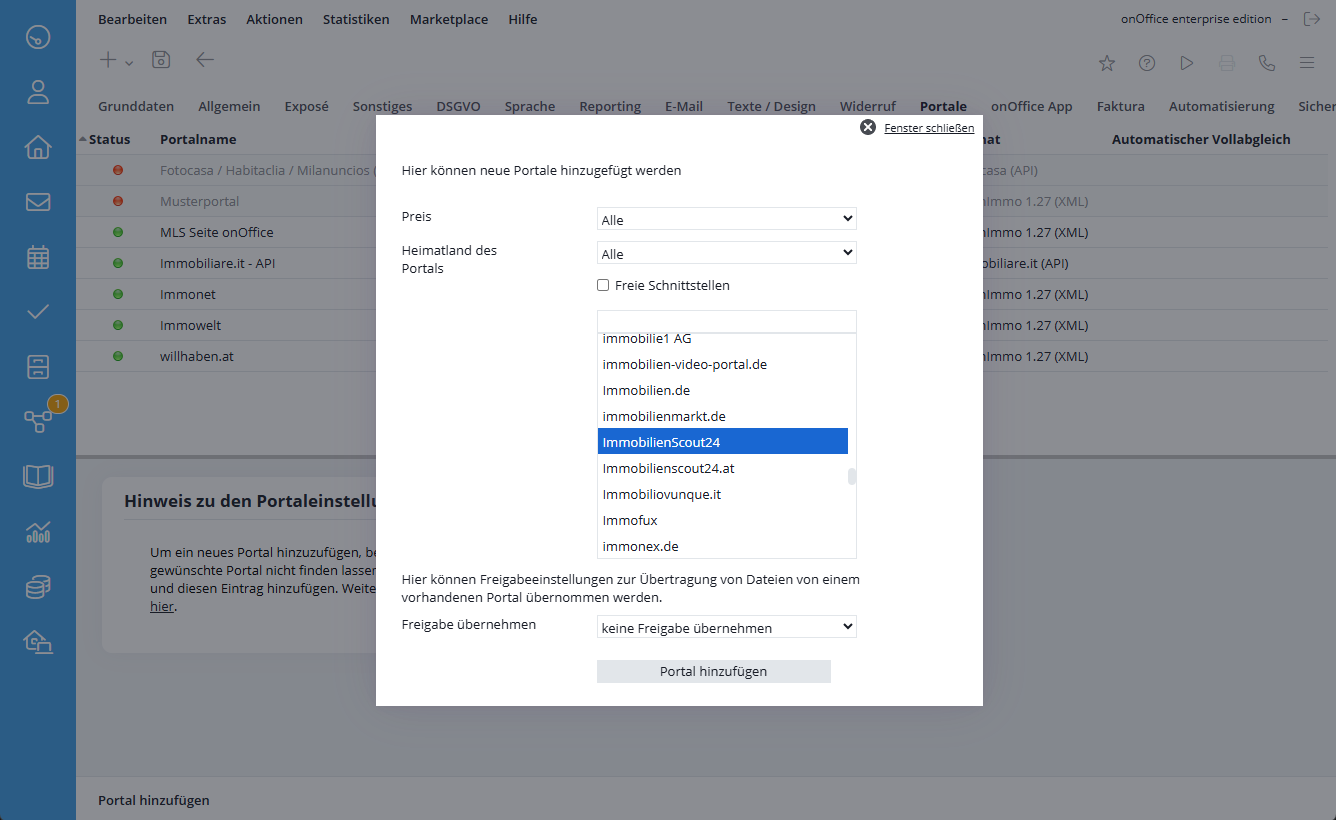The width and height of the screenshot is (1336, 820).
Task: Open the Freigabe übernehmen dropdown
Action: pyautogui.click(x=726, y=627)
